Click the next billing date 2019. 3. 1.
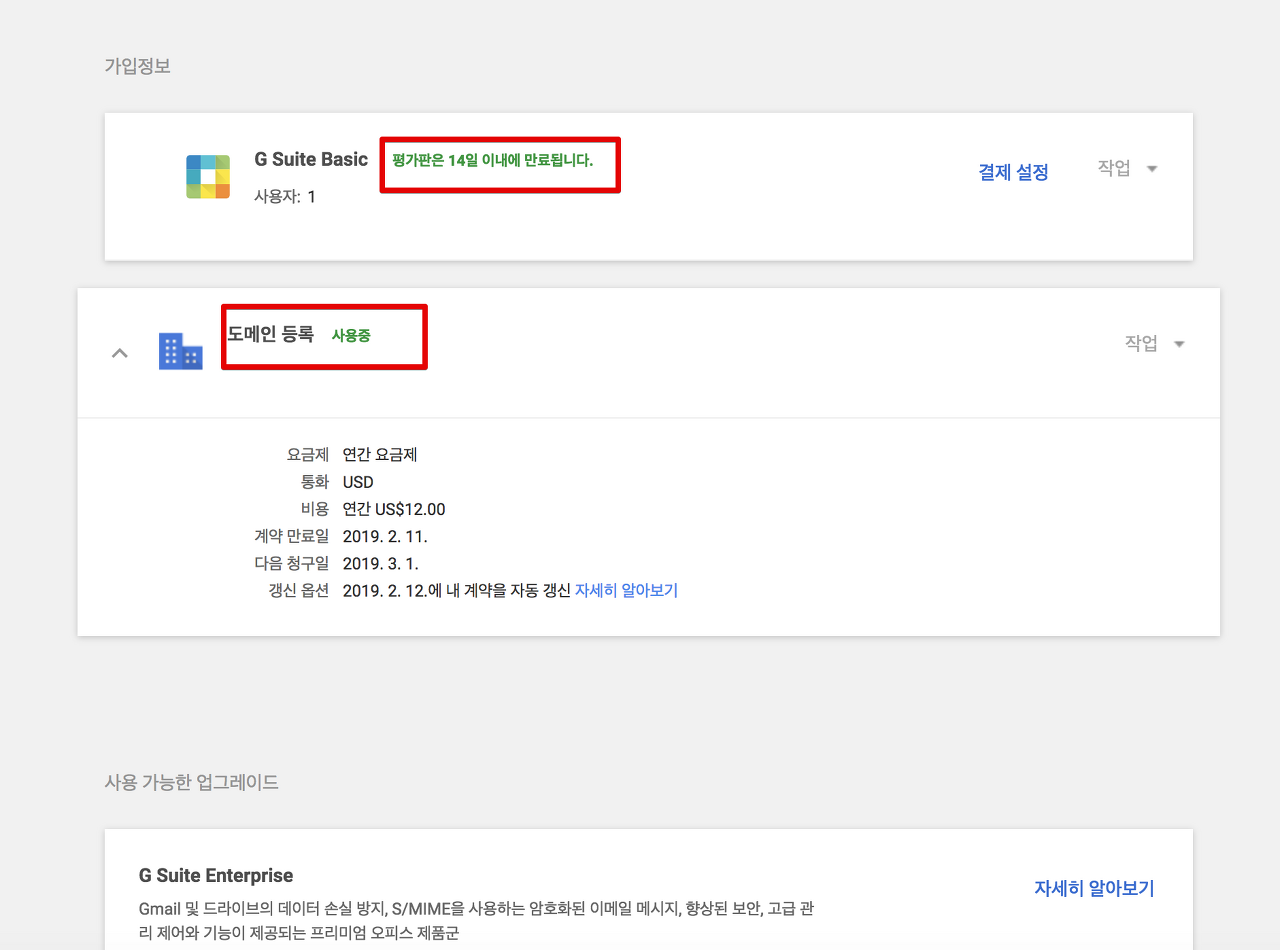This screenshot has height=950, width=1280. point(380,563)
